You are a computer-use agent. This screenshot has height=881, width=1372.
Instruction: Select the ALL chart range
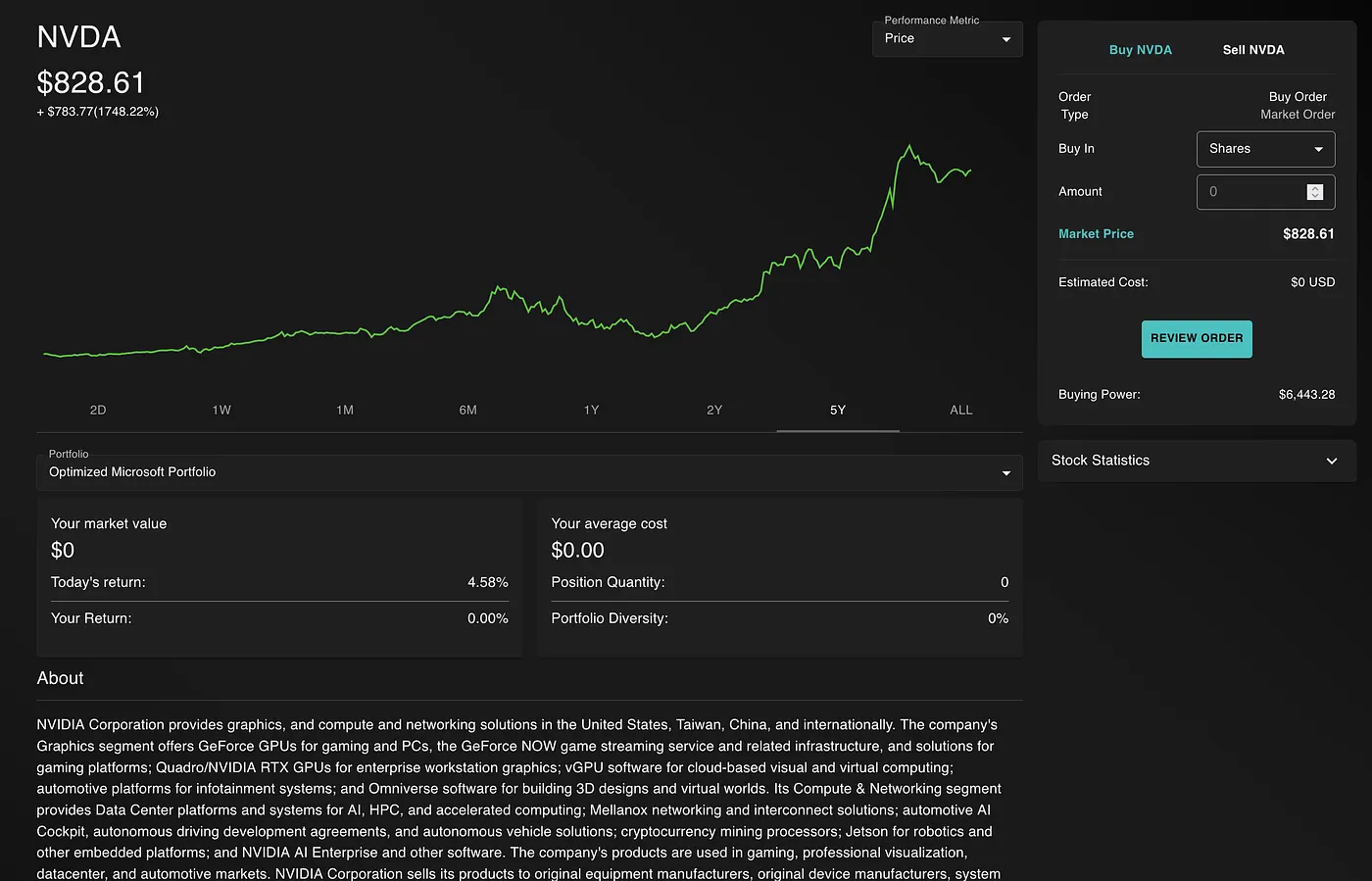(961, 411)
